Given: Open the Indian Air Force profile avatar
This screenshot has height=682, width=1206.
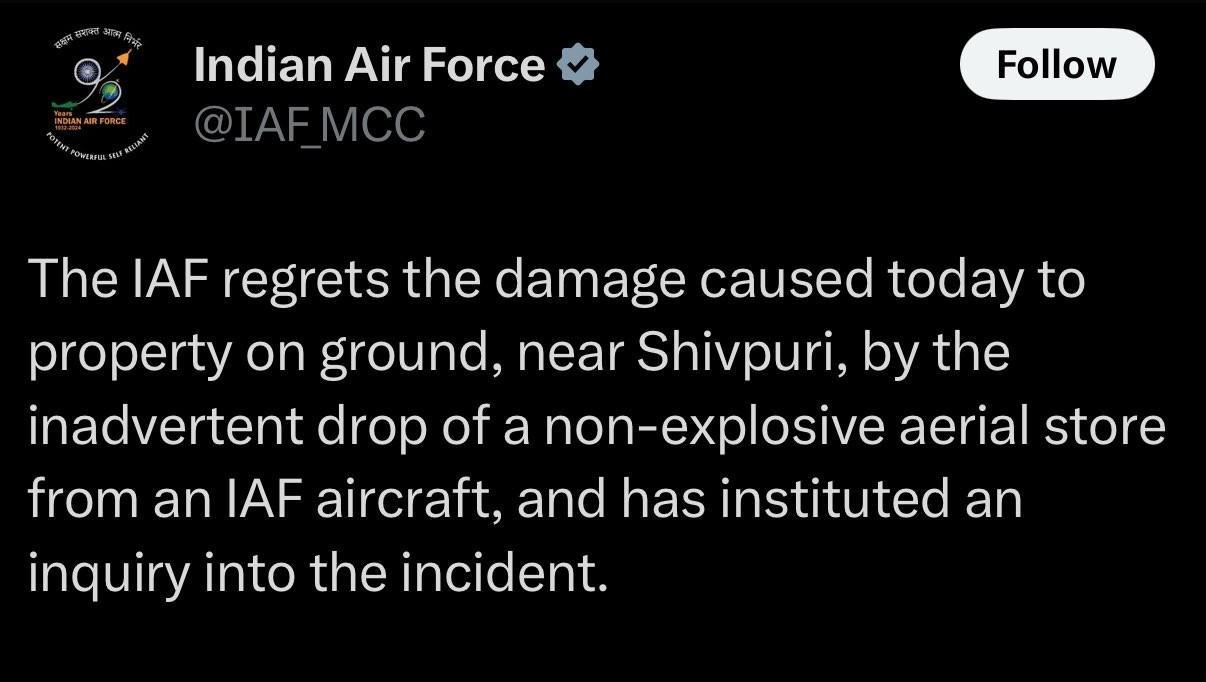Looking at the screenshot, I should coord(100,100).
